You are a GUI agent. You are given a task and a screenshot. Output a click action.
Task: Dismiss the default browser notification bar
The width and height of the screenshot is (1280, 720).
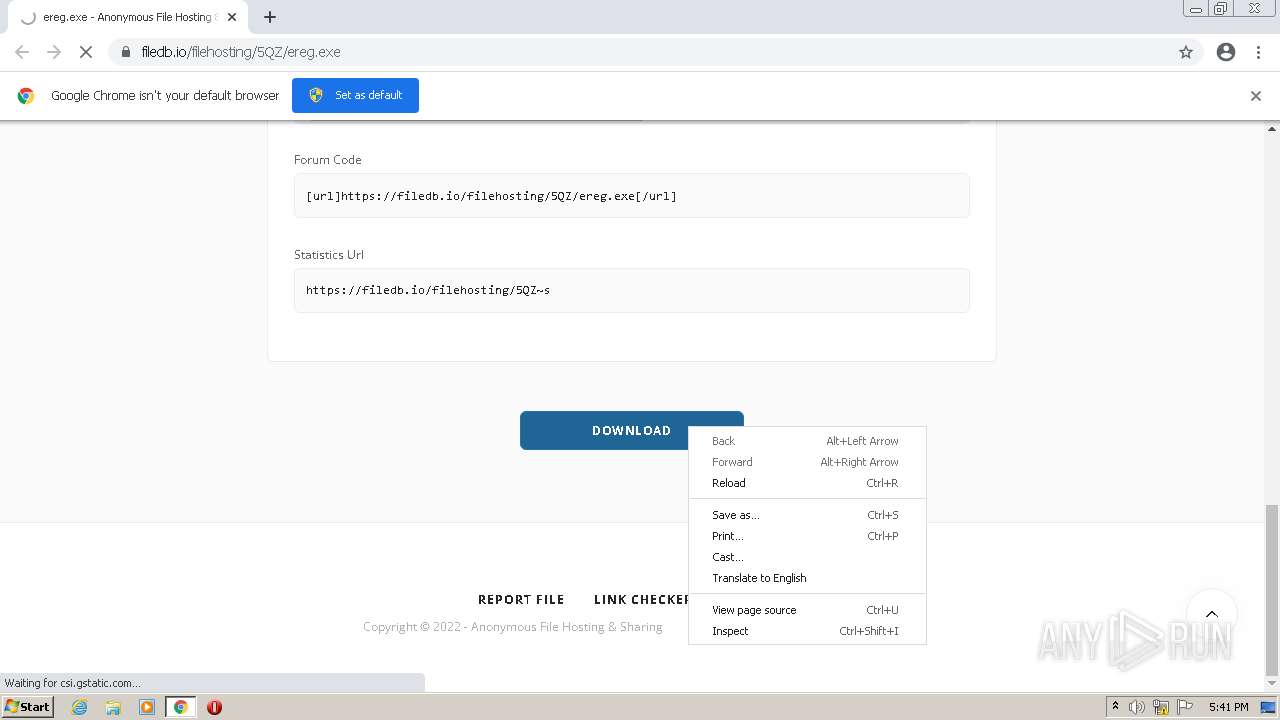point(1256,96)
